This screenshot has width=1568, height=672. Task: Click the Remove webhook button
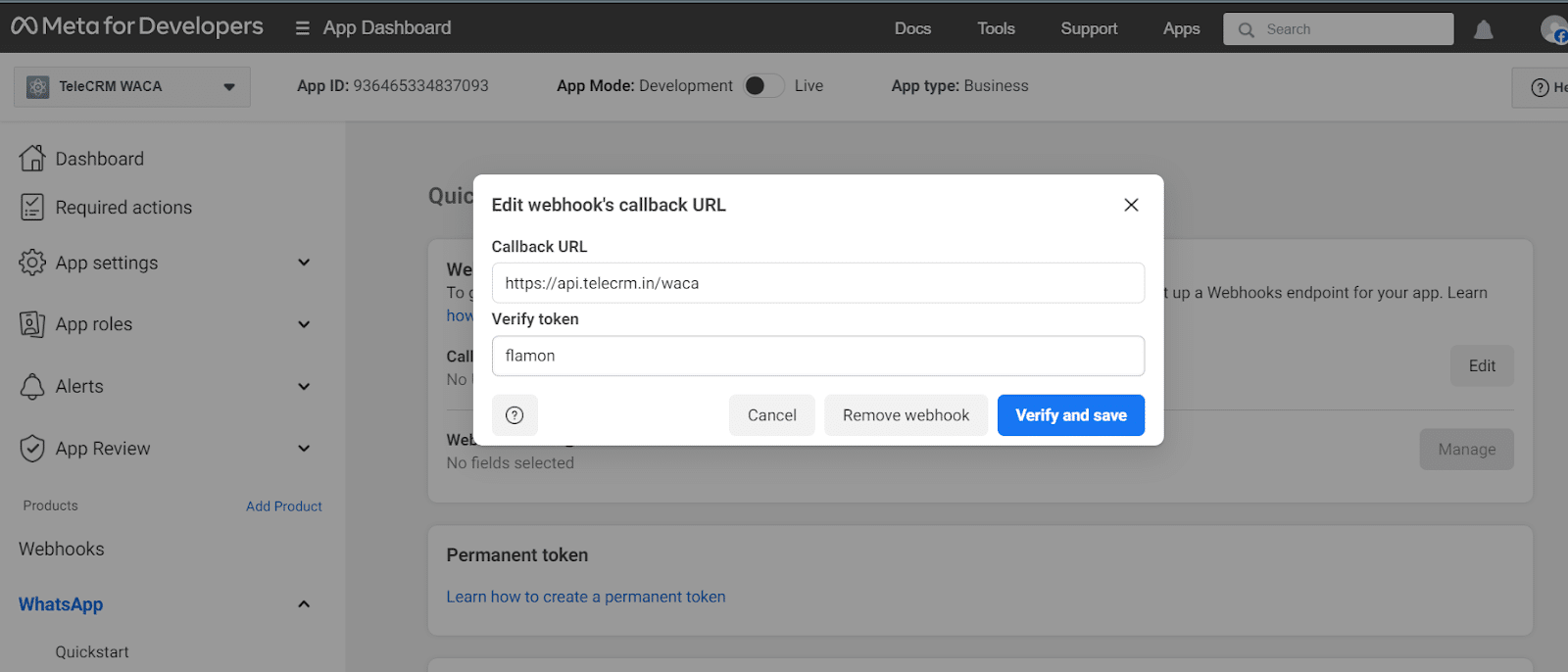pos(906,415)
